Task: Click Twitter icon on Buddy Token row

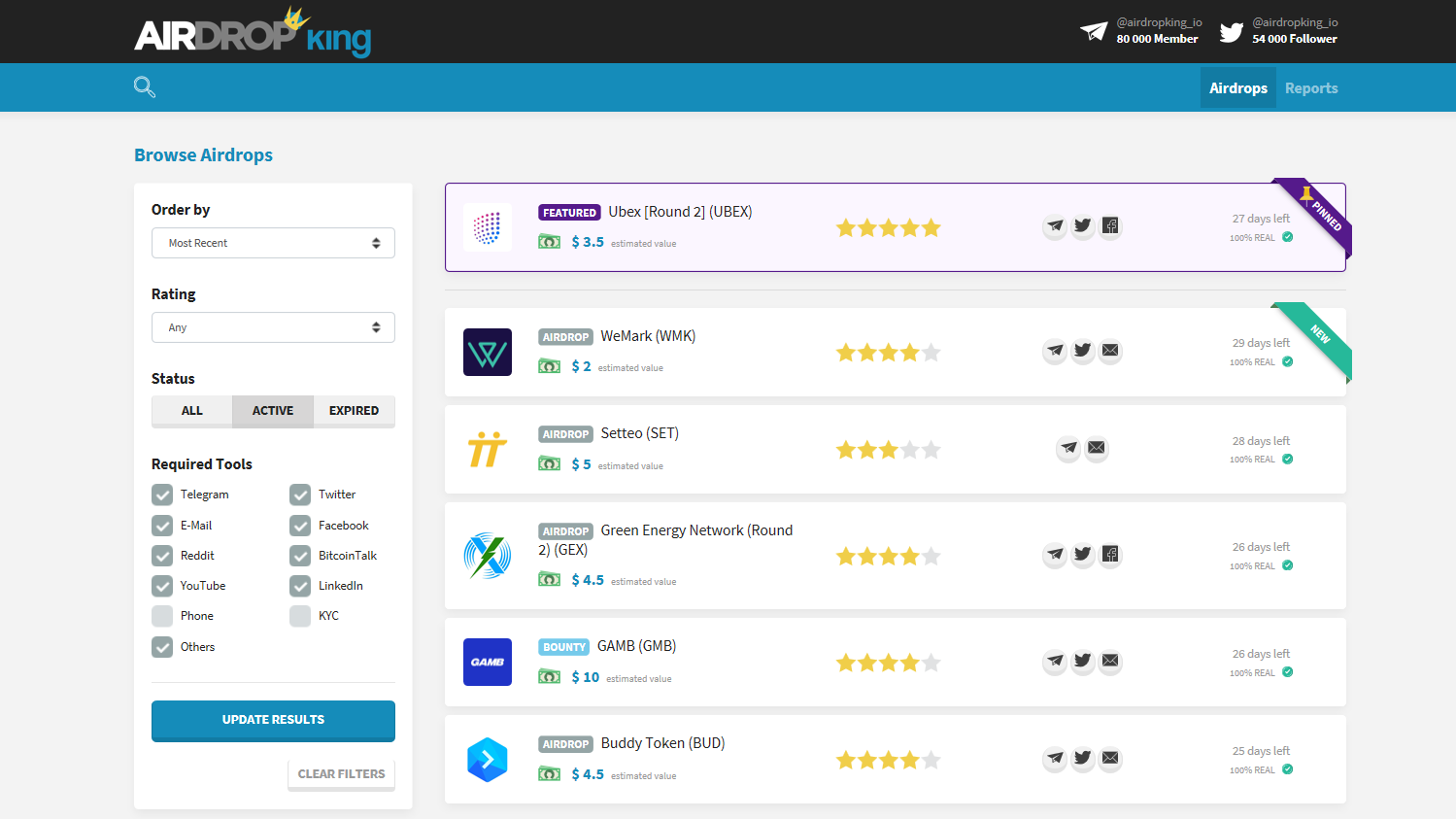Action: pyautogui.click(x=1083, y=759)
